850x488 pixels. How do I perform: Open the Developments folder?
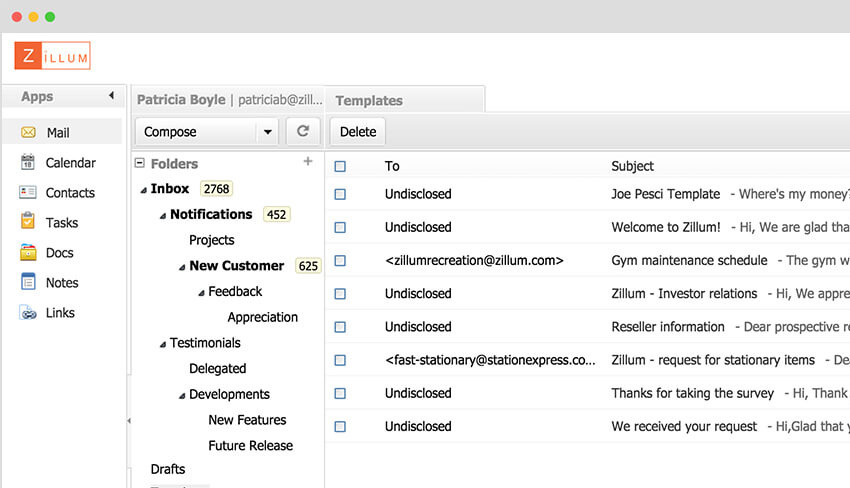coord(229,394)
